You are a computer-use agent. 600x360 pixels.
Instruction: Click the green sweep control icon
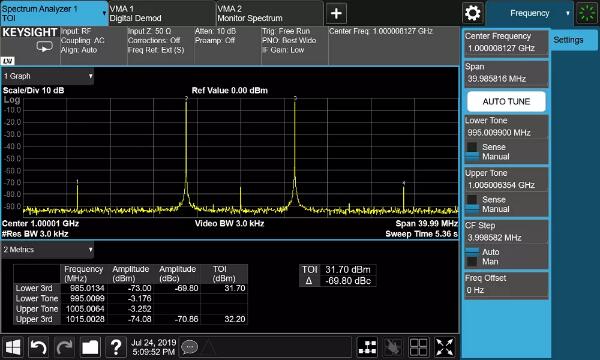pos(587,13)
